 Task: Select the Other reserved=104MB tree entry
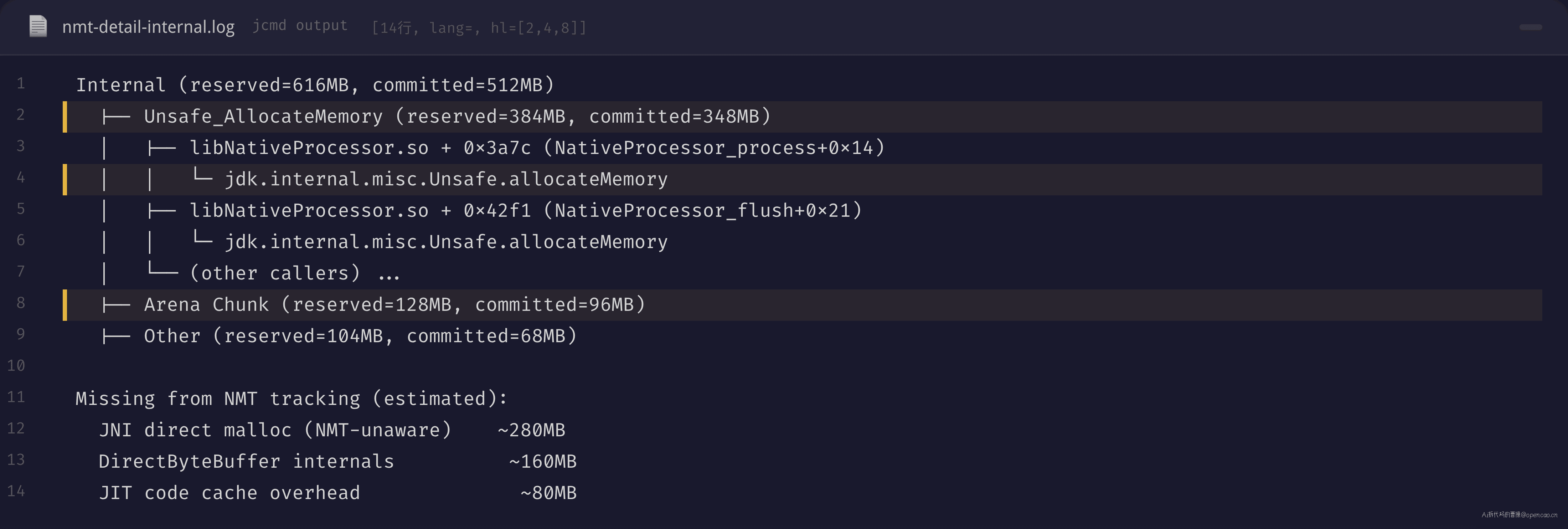(360, 336)
